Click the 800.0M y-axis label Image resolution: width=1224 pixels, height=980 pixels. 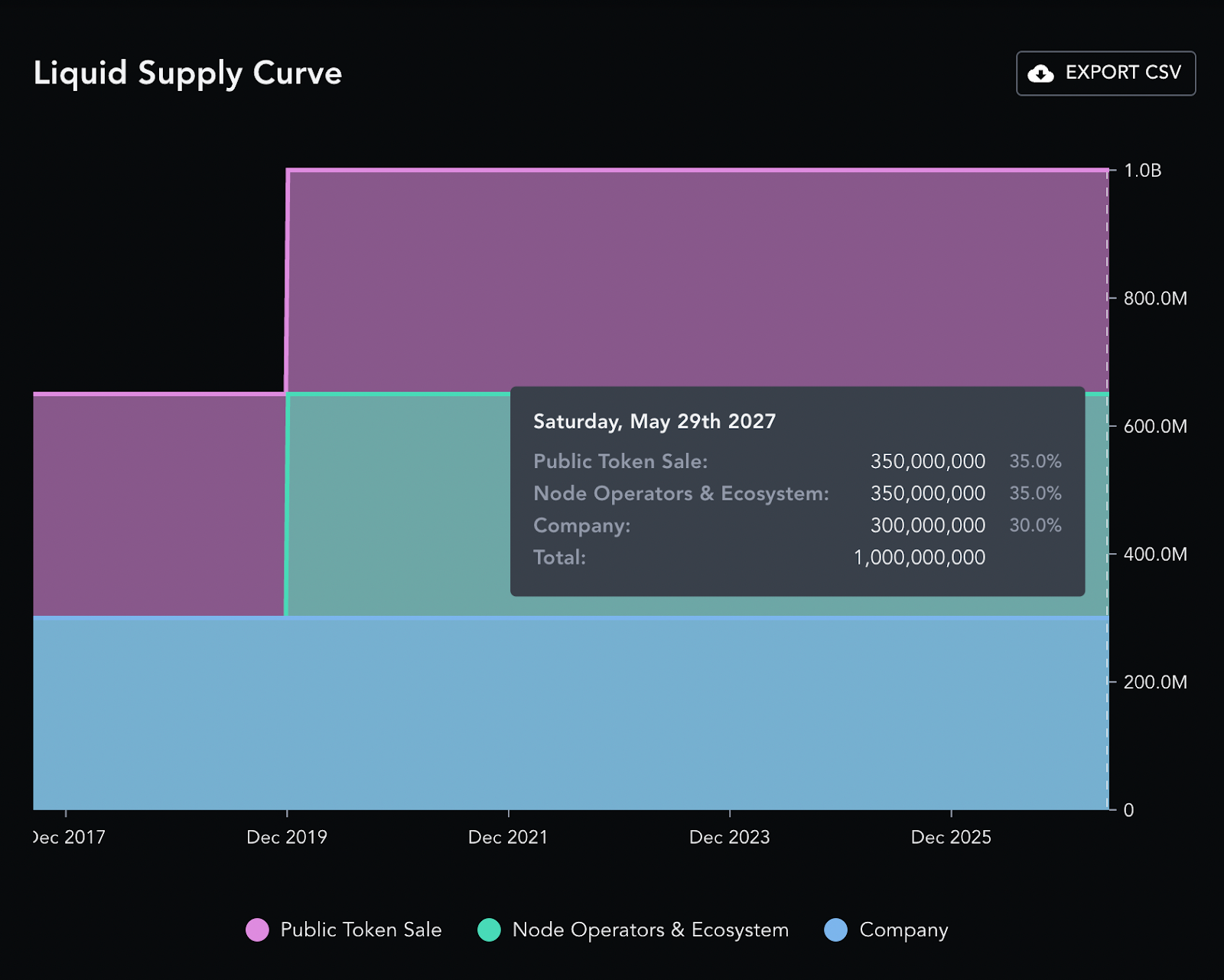(1155, 298)
